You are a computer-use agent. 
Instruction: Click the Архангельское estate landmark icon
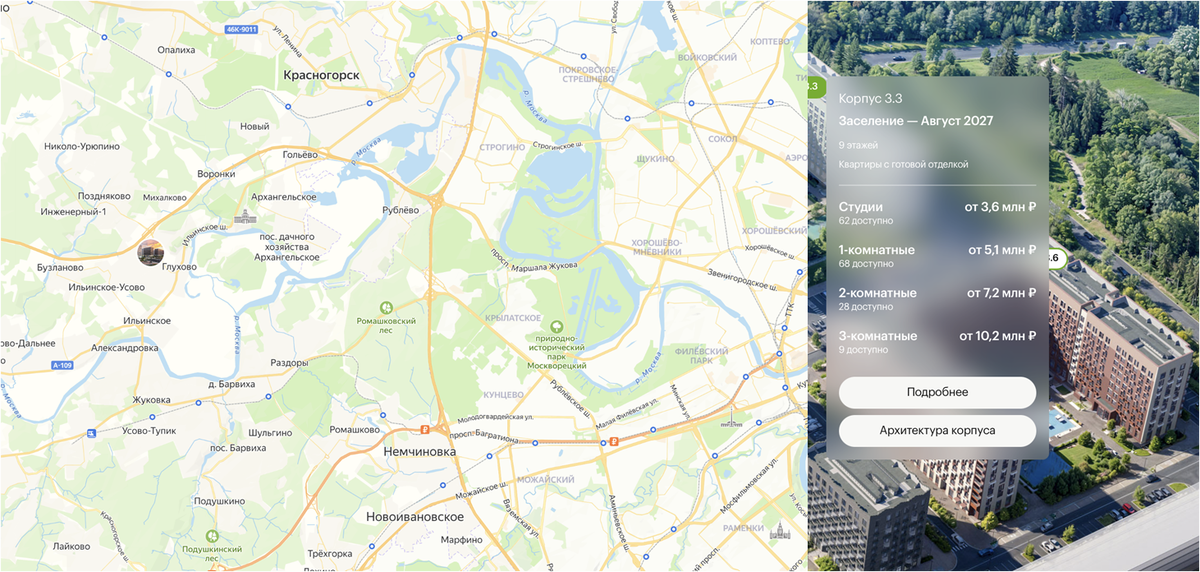pos(244,217)
